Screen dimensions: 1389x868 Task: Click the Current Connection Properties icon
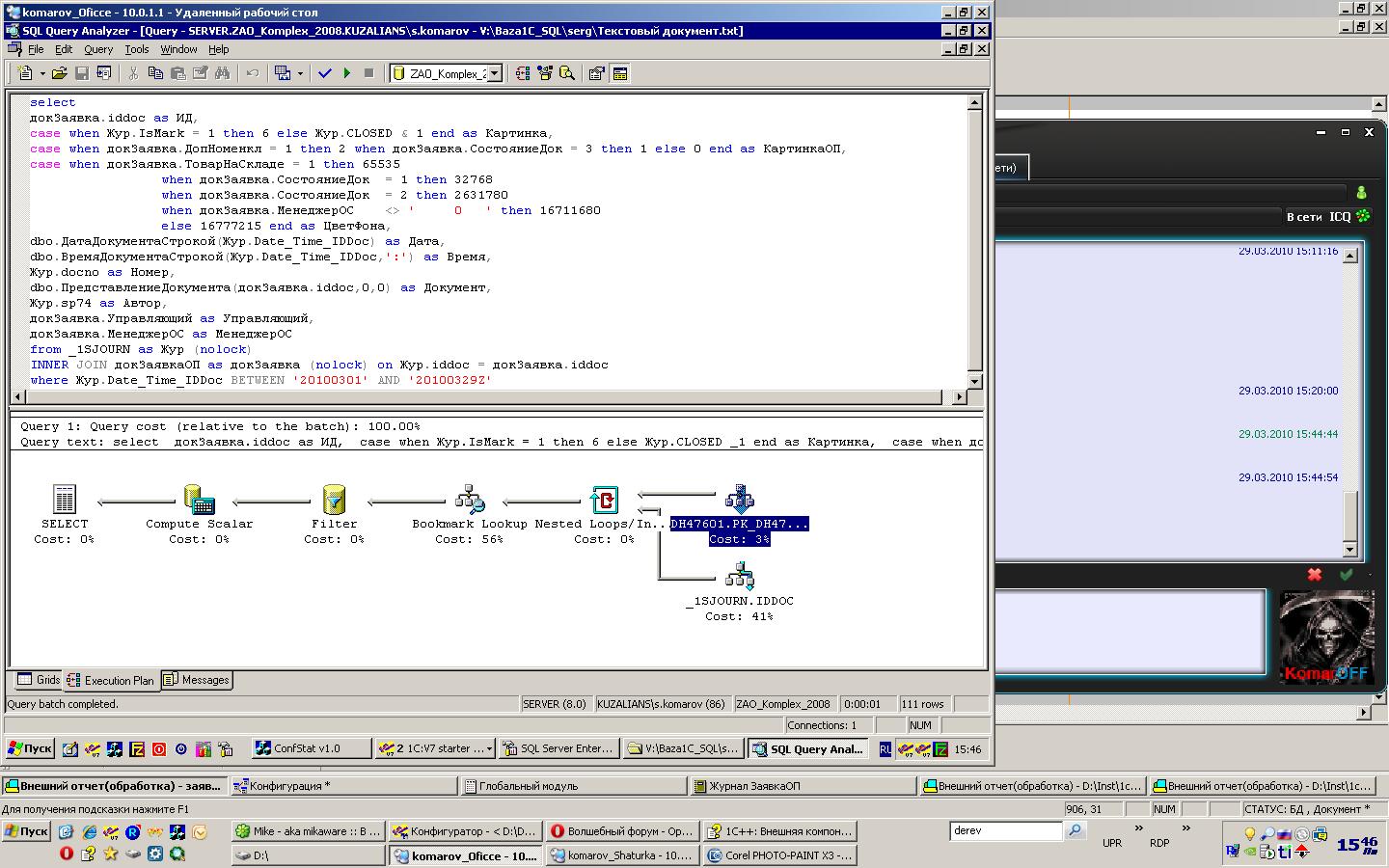[x=596, y=73]
